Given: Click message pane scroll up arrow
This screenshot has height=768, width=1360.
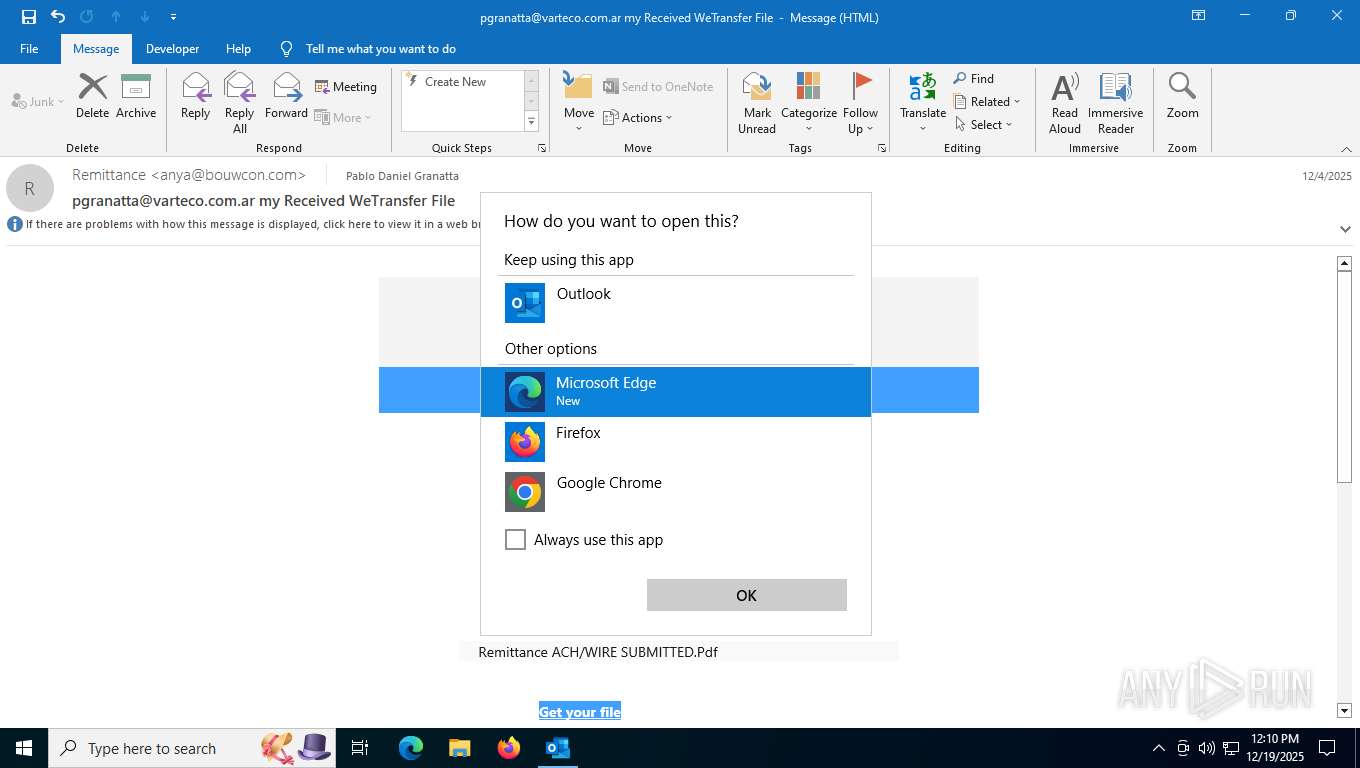Looking at the screenshot, I should click(1344, 263).
